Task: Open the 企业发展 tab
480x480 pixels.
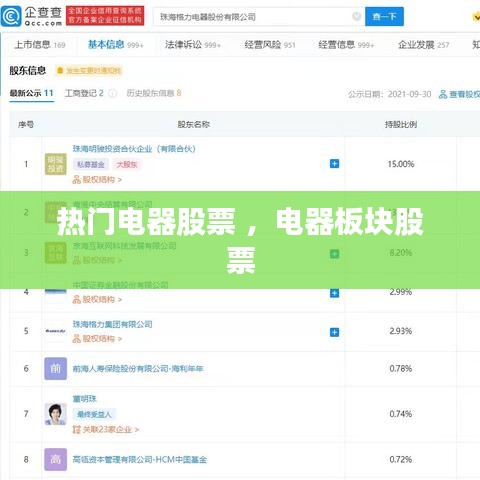Action: (423, 45)
